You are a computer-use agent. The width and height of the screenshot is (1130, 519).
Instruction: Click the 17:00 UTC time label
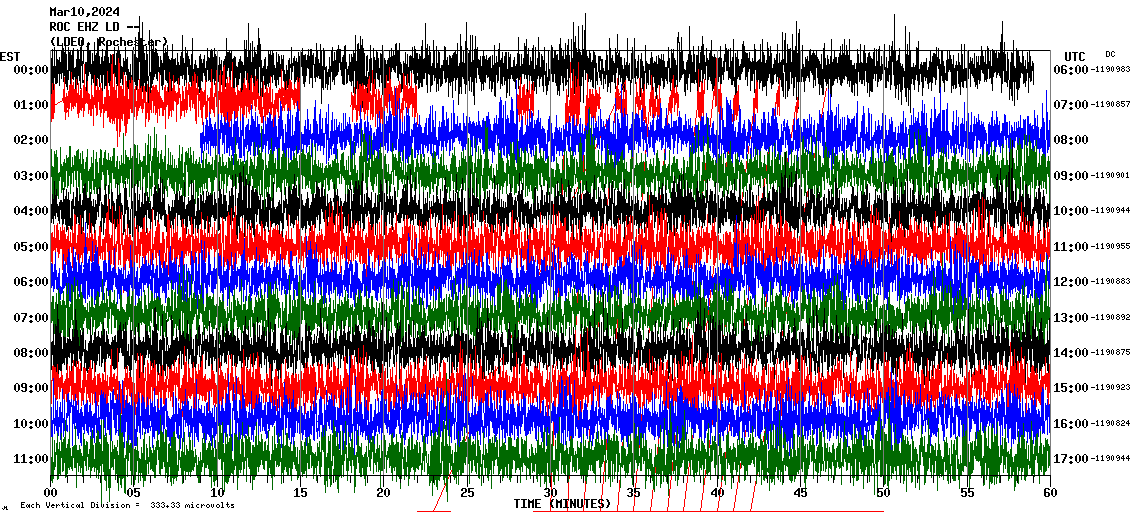(x=1069, y=459)
